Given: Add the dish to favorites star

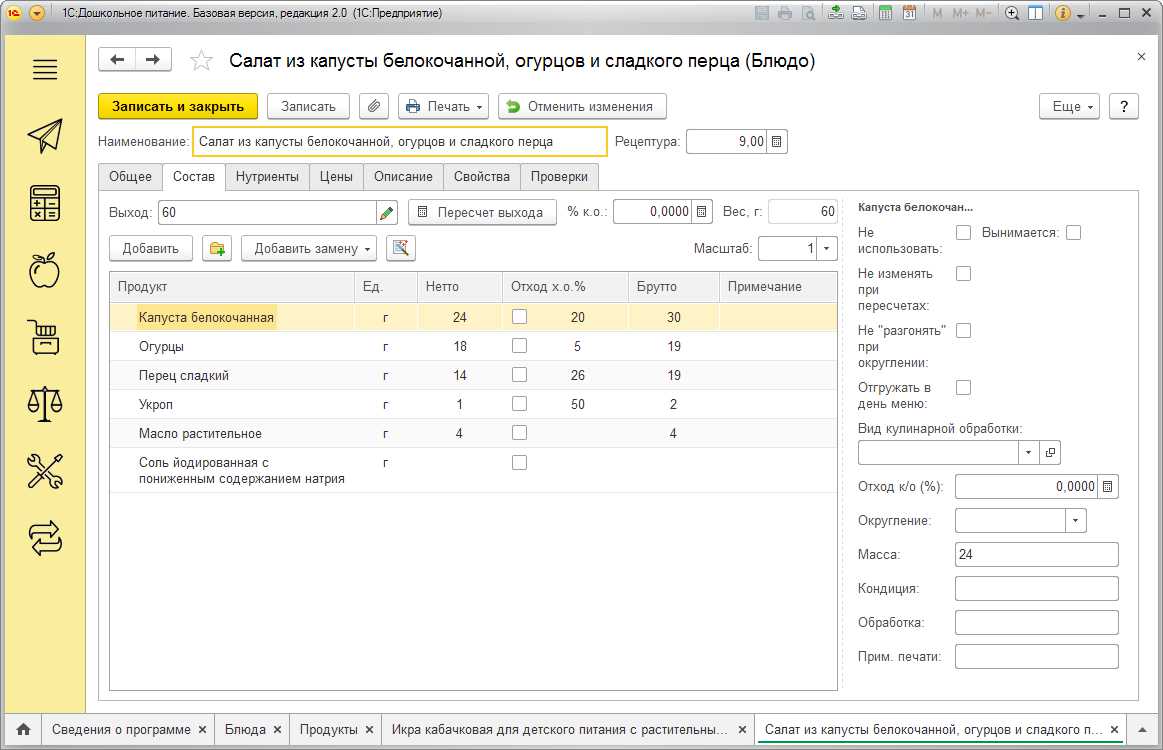Looking at the screenshot, I should 201,61.
